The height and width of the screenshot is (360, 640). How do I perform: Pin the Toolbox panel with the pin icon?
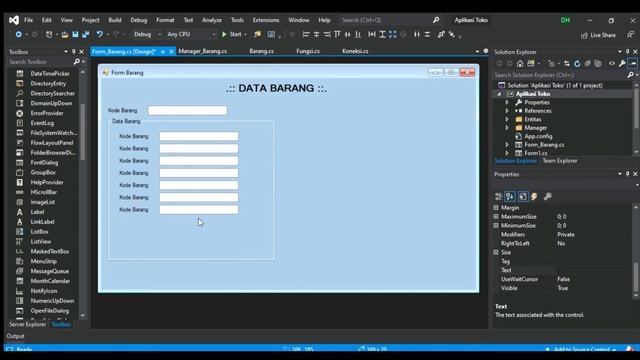click(73, 52)
